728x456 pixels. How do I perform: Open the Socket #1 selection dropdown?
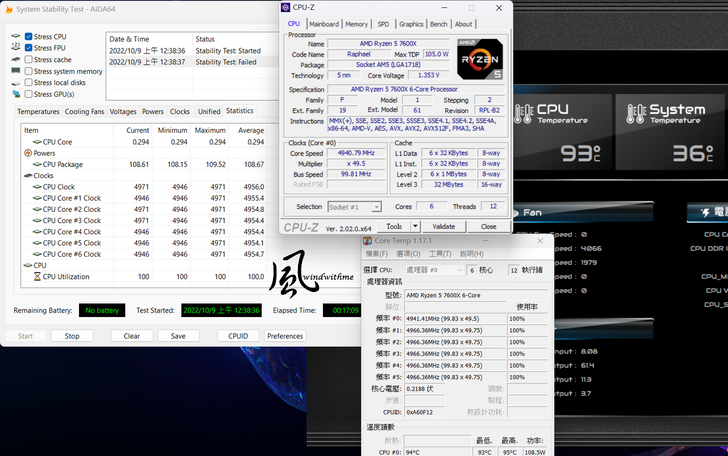354,207
